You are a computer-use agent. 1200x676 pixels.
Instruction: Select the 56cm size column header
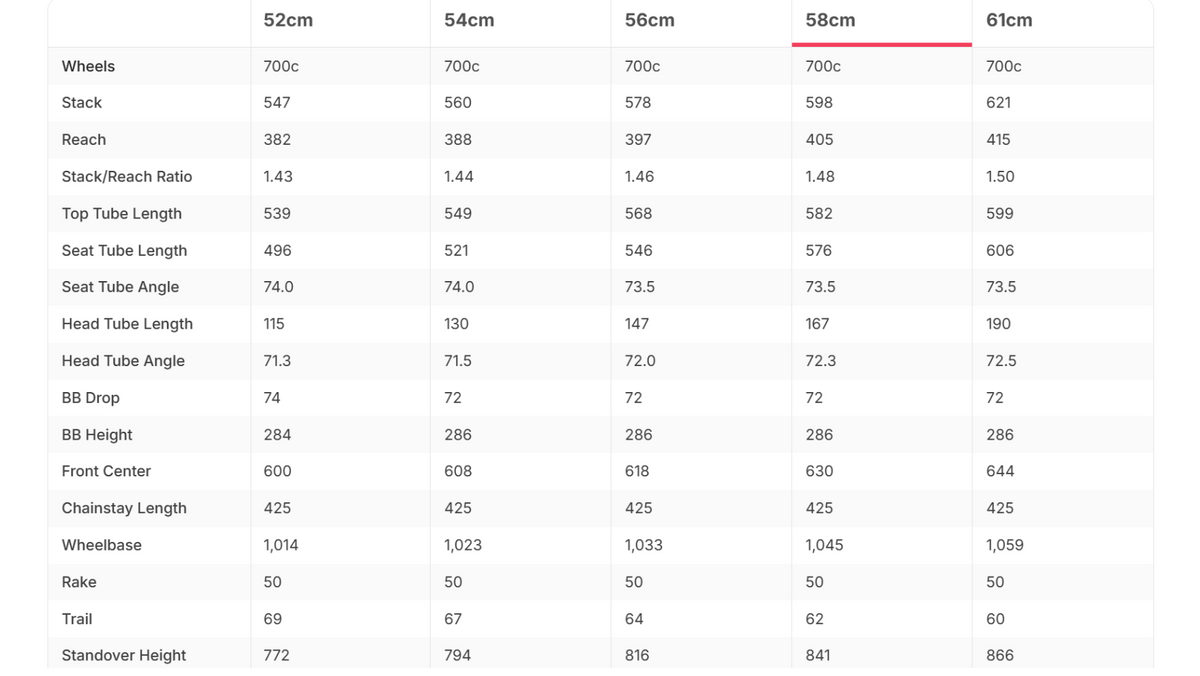click(649, 20)
